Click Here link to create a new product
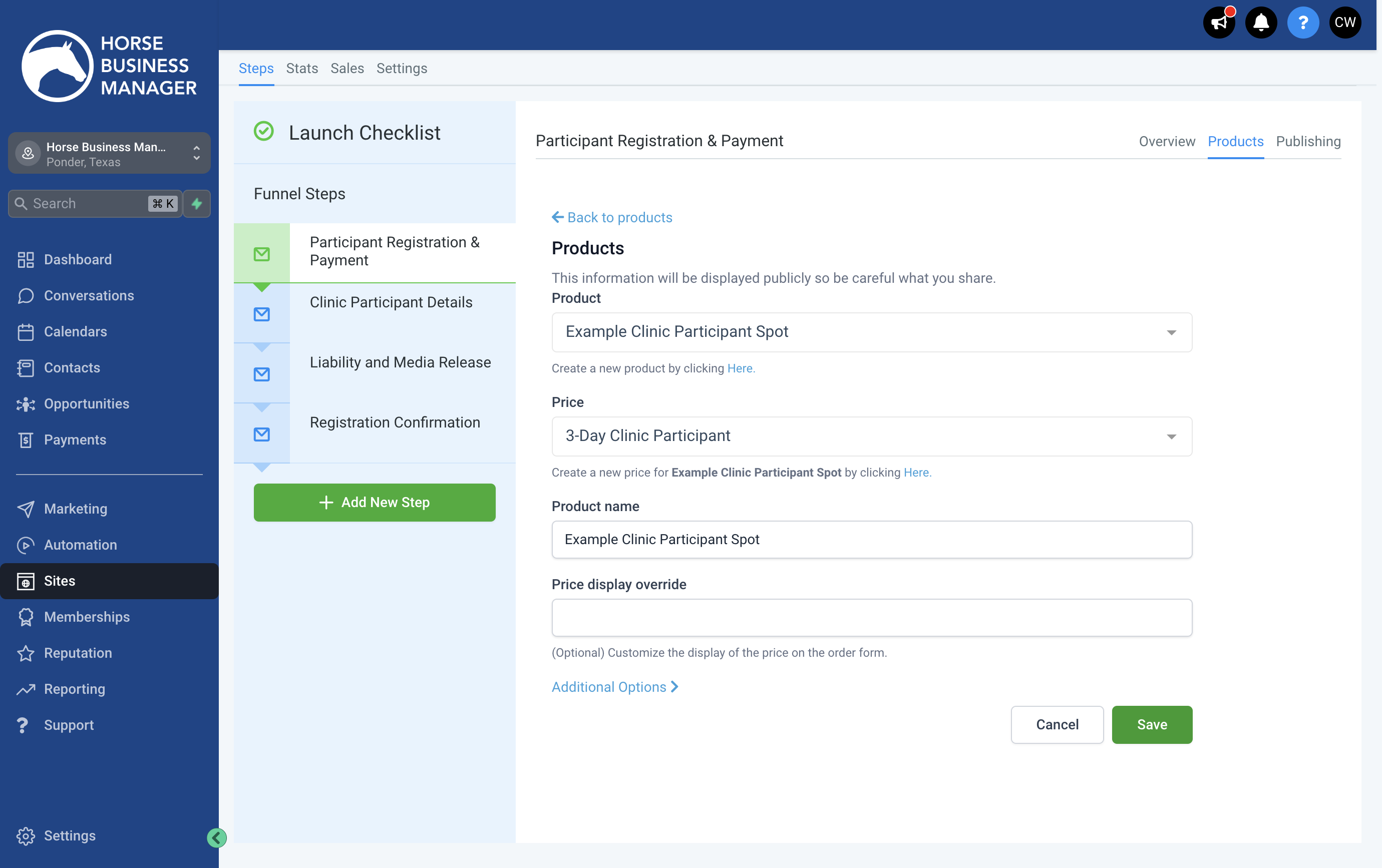Image resolution: width=1382 pixels, height=868 pixels. pos(741,368)
